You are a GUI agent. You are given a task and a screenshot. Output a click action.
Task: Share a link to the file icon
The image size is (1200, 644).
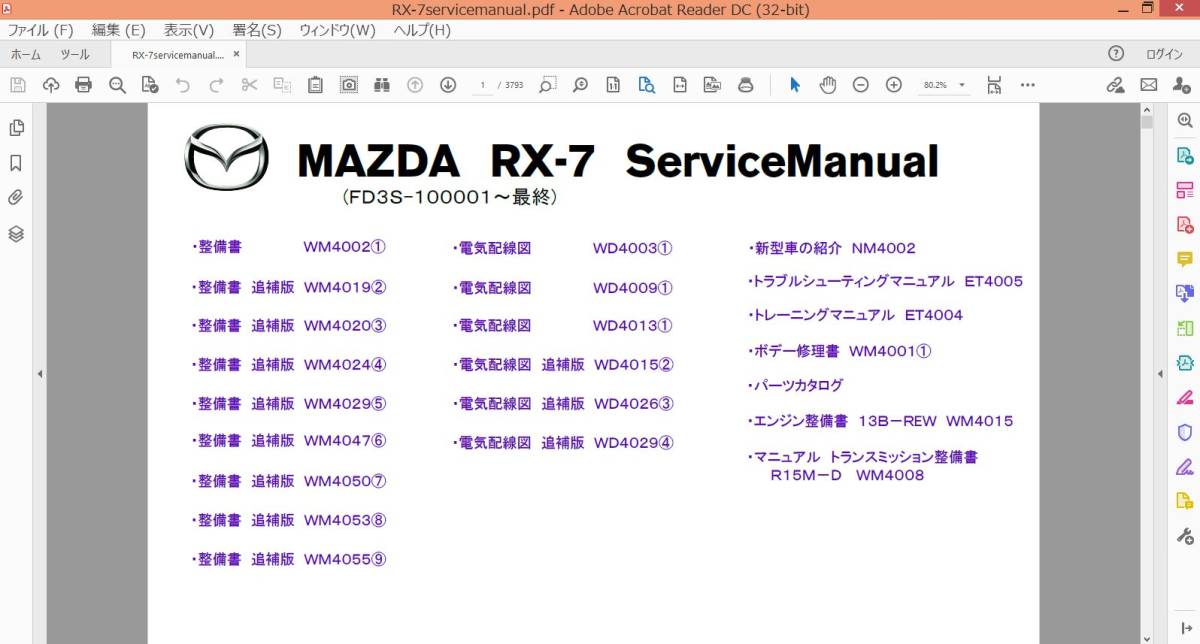point(1116,85)
